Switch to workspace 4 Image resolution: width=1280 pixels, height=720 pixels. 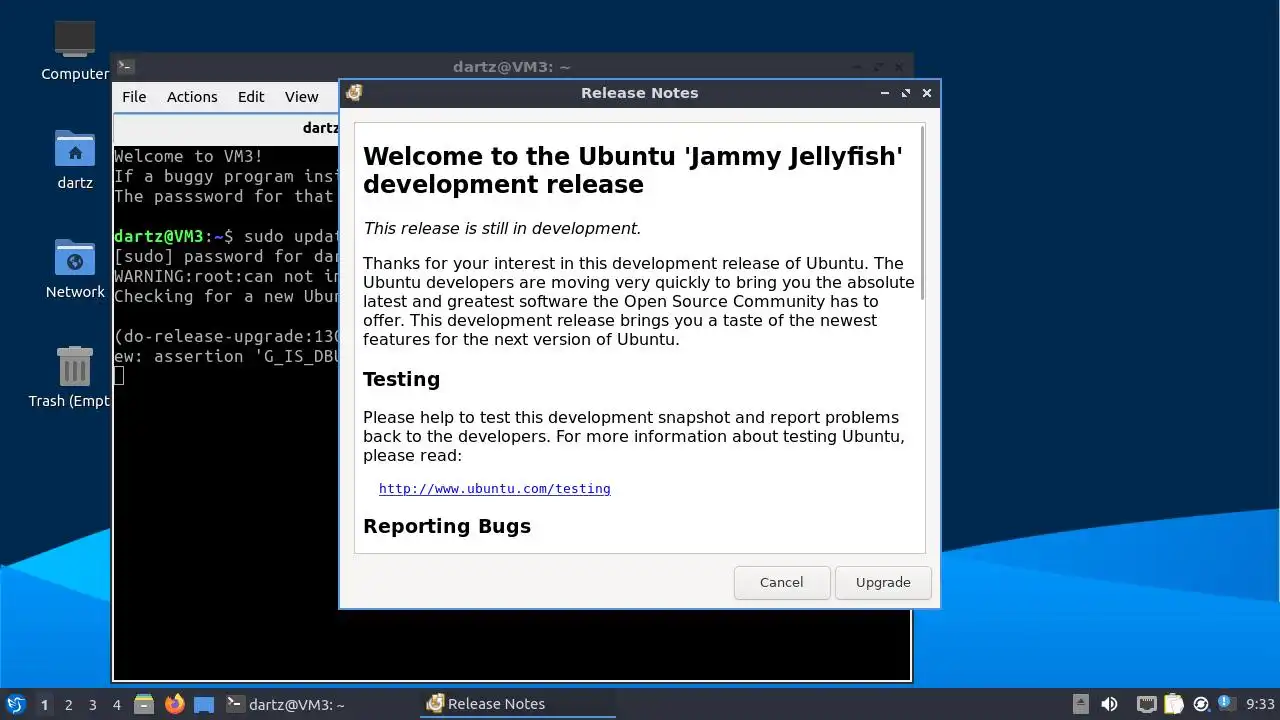coord(117,705)
